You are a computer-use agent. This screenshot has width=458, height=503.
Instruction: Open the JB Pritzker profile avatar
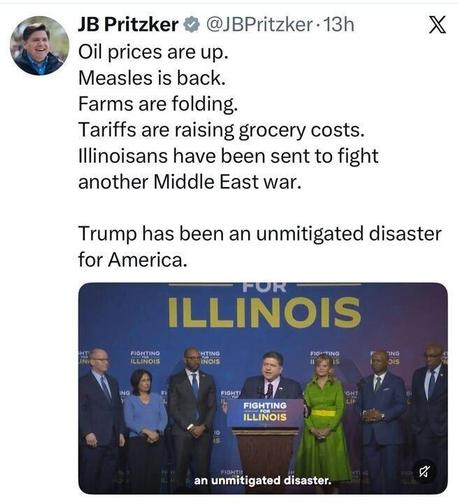[39, 45]
